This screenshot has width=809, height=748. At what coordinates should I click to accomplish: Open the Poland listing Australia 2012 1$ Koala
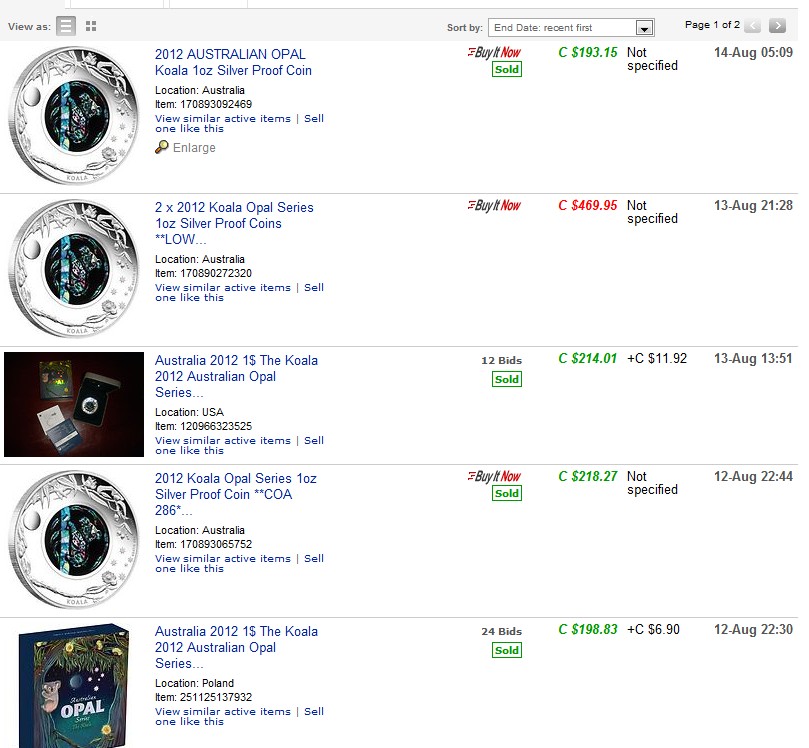pyautogui.click(x=236, y=647)
